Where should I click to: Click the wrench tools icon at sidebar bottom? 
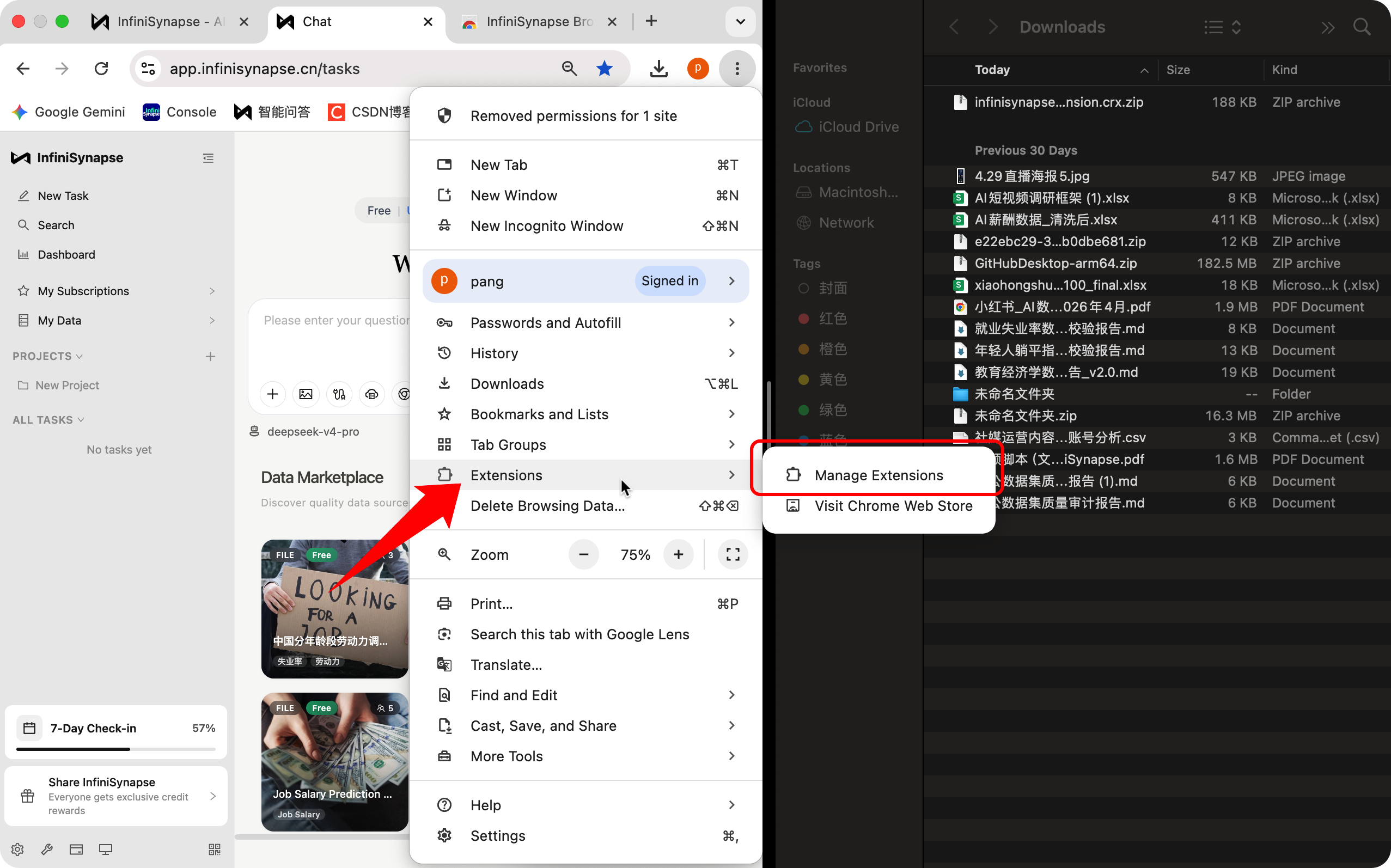(47, 849)
